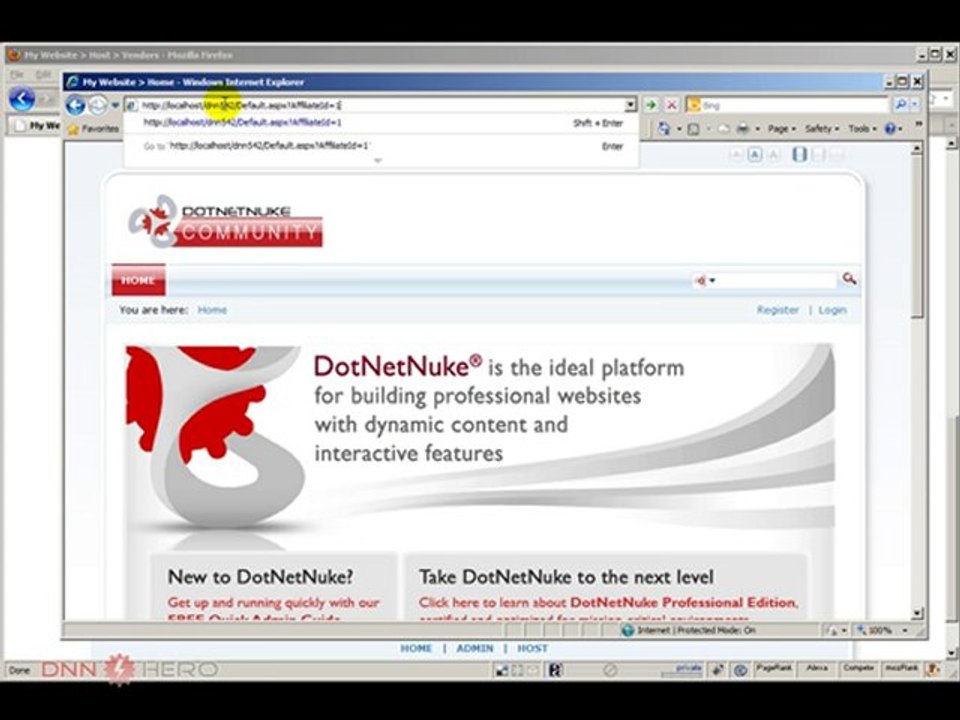Open the IE Favorites star button
The width and height of the screenshot is (960, 720).
[94, 129]
